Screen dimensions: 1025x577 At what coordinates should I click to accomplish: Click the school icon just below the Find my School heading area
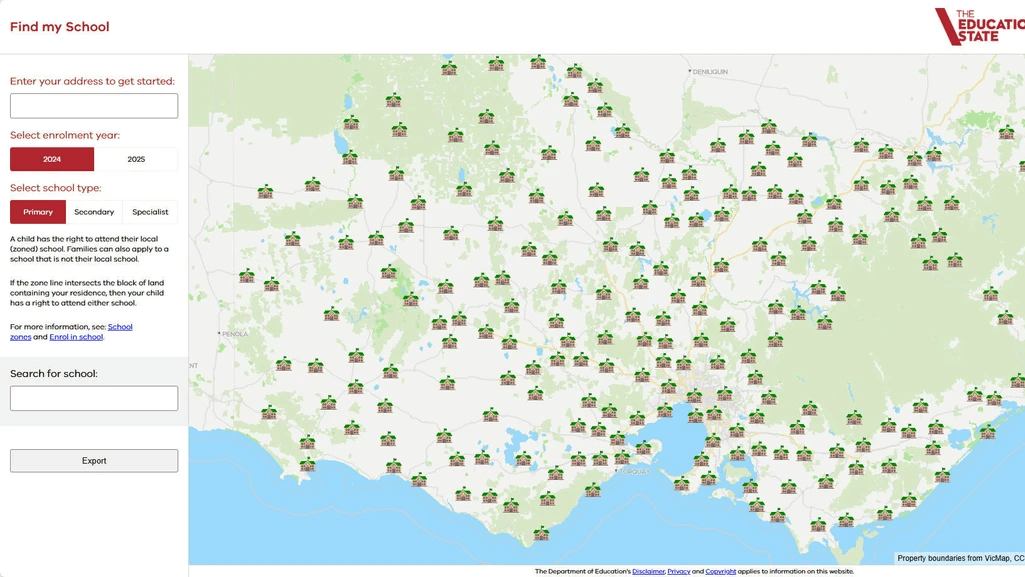click(447, 67)
